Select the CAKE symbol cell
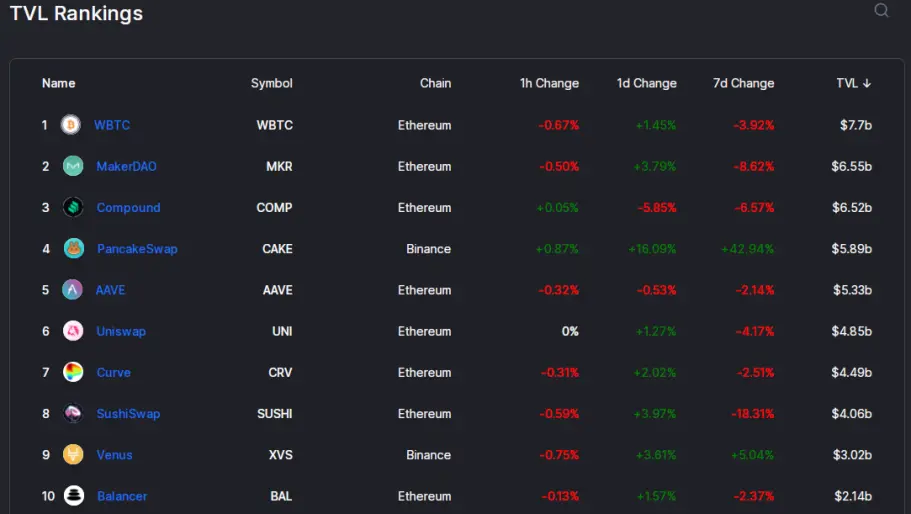Viewport: 911px width, 514px height. [277, 249]
